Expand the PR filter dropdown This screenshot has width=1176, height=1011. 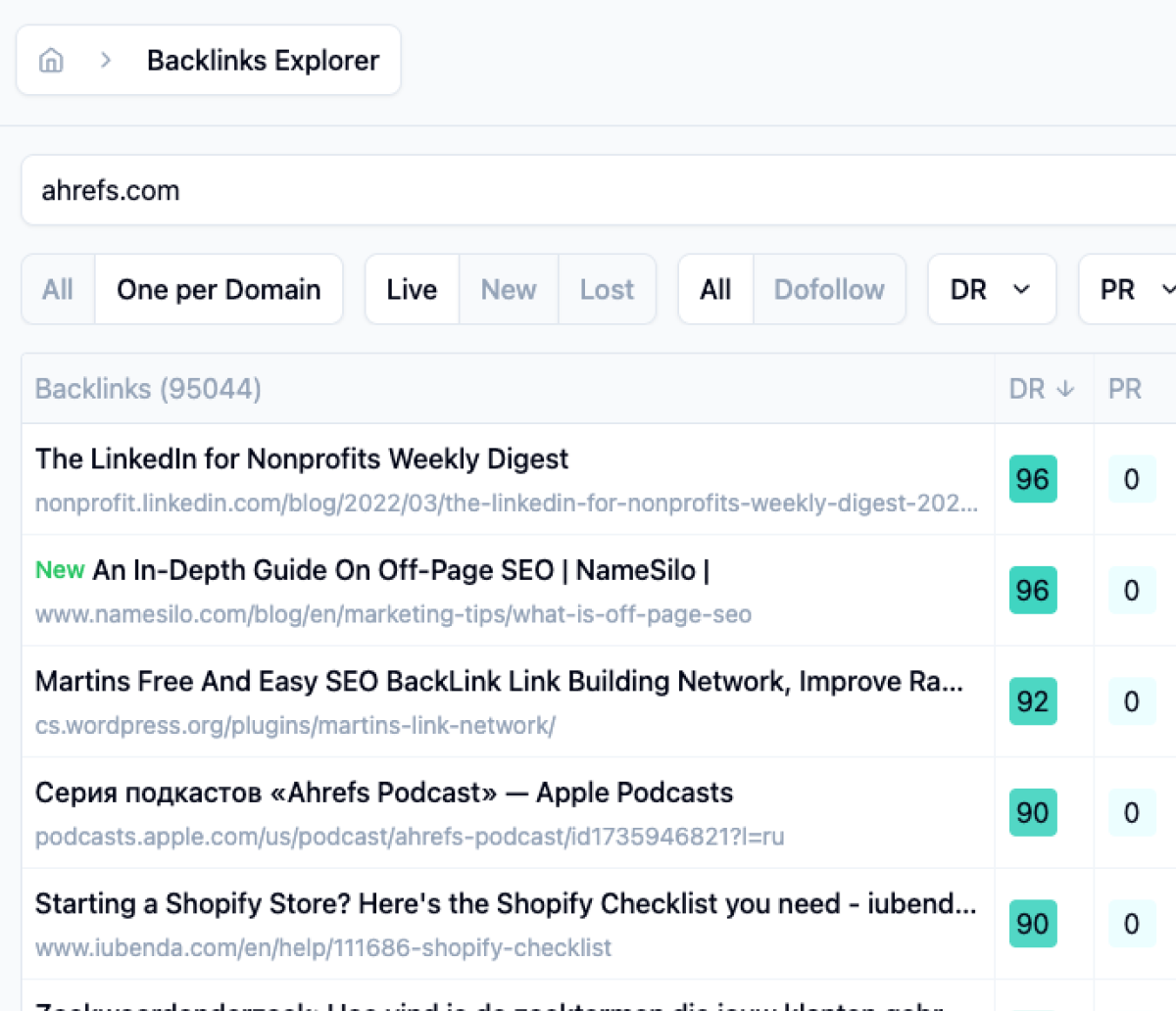click(x=1132, y=289)
